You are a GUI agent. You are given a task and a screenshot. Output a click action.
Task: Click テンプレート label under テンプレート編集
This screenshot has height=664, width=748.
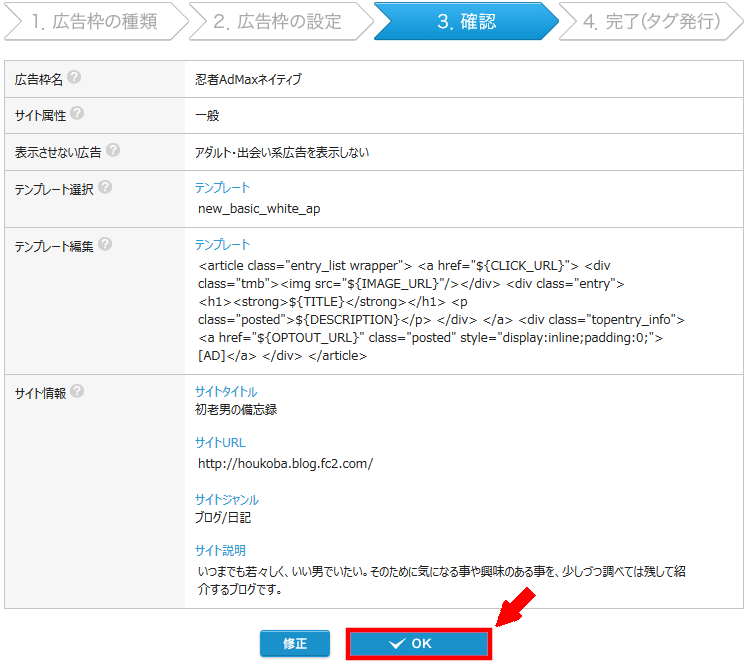pyautogui.click(x=222, y=245)
